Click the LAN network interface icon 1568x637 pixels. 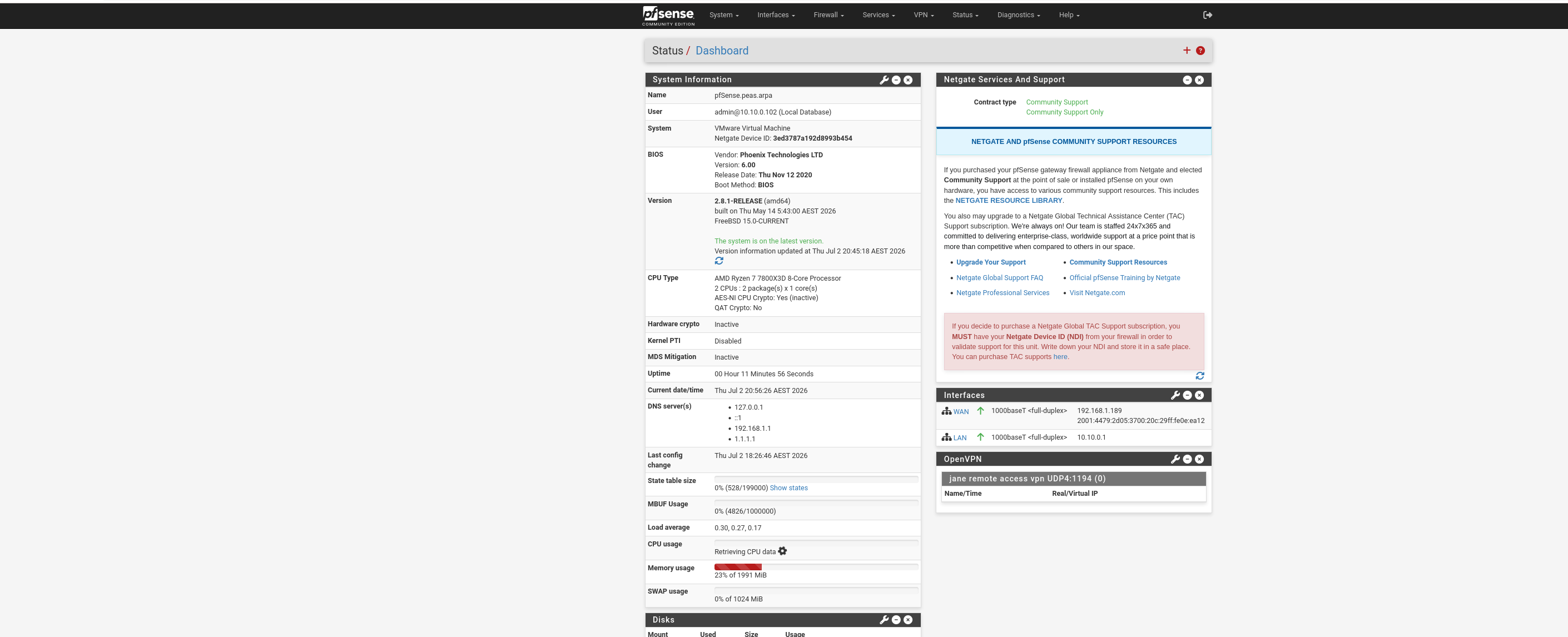(x=946, y=437)
